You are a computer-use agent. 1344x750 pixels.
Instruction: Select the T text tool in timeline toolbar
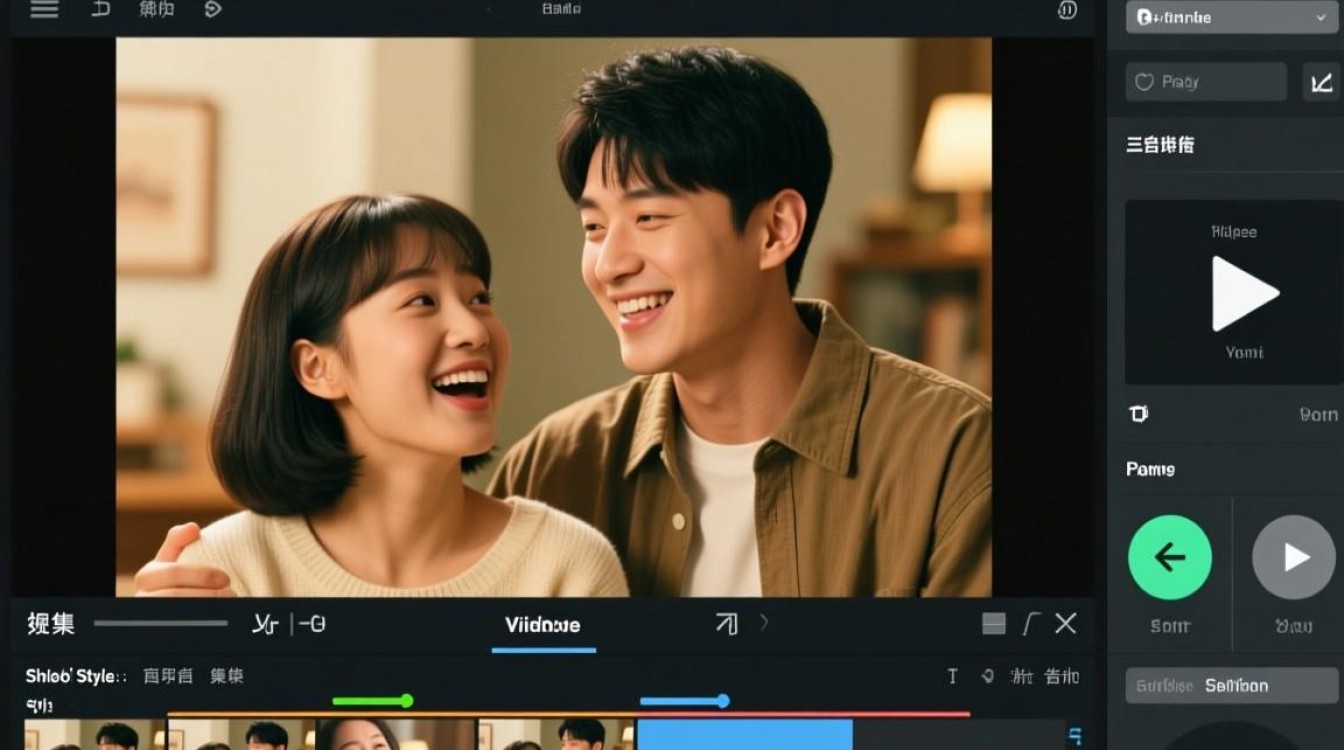click(x=952, y=677)
